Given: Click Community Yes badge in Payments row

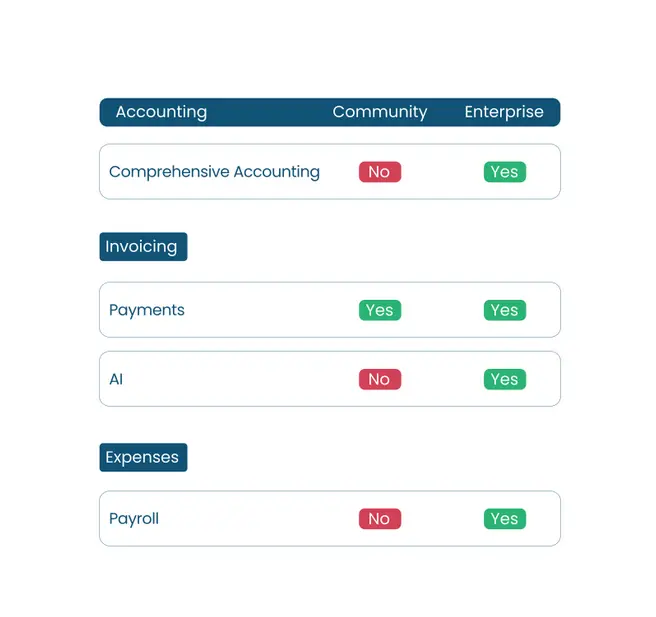Looking at the screenshot, I should point(380,310).
